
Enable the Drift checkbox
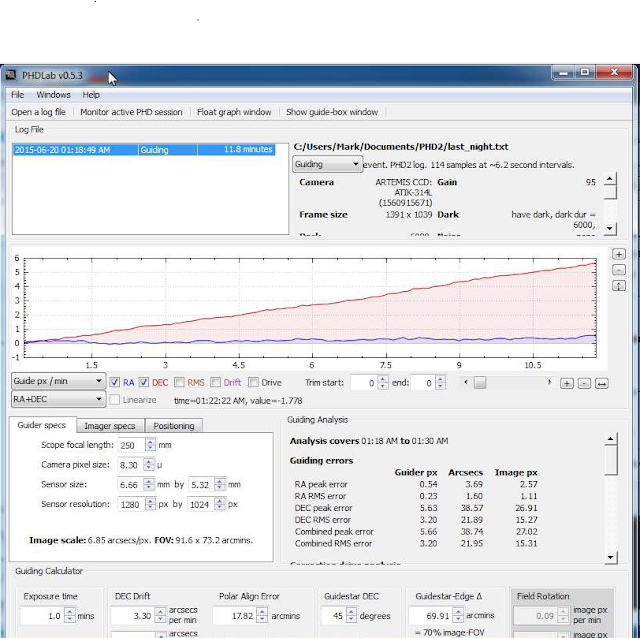[x=215, y=382]
